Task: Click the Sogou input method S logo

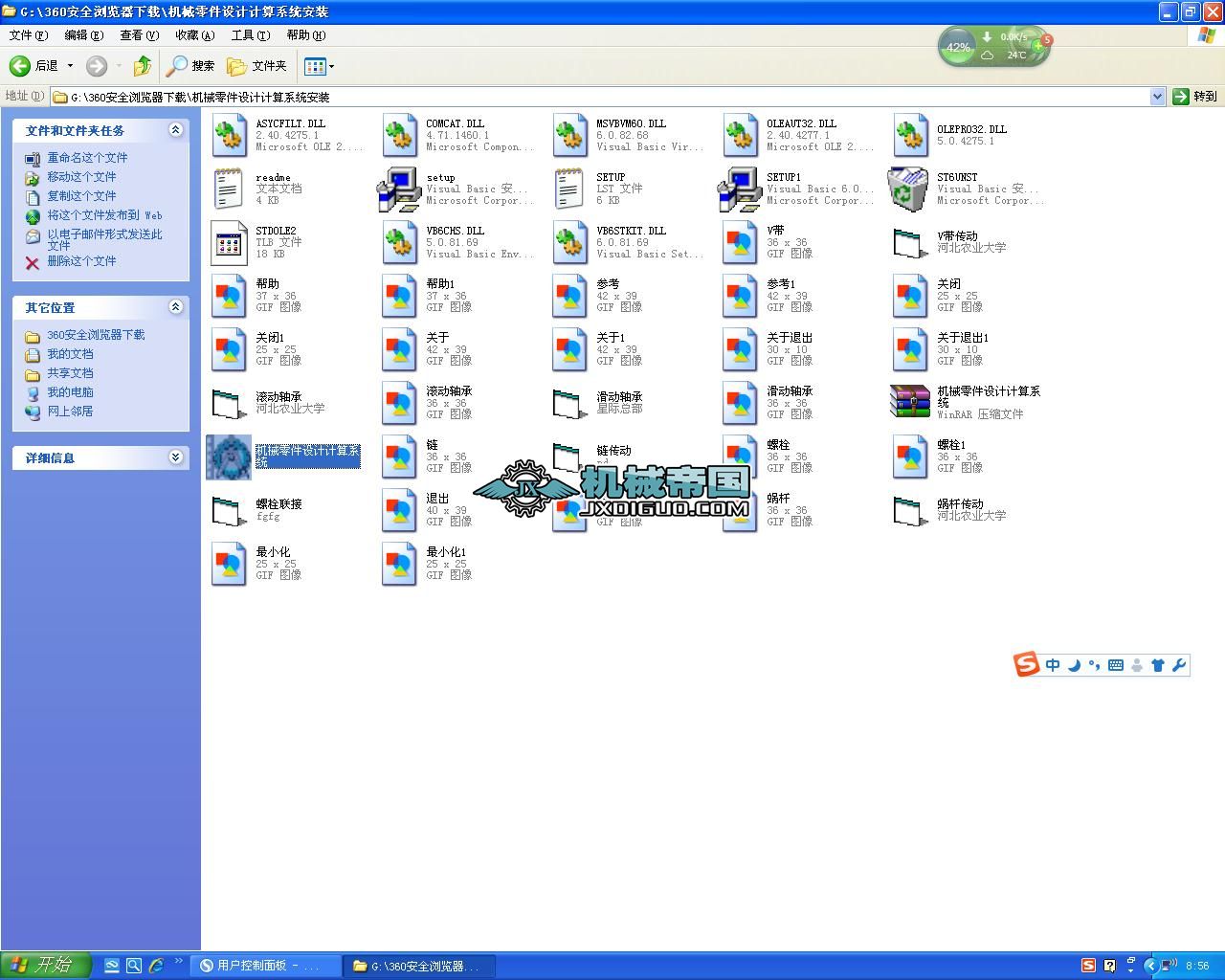Action: click(x=1026, y=664)
